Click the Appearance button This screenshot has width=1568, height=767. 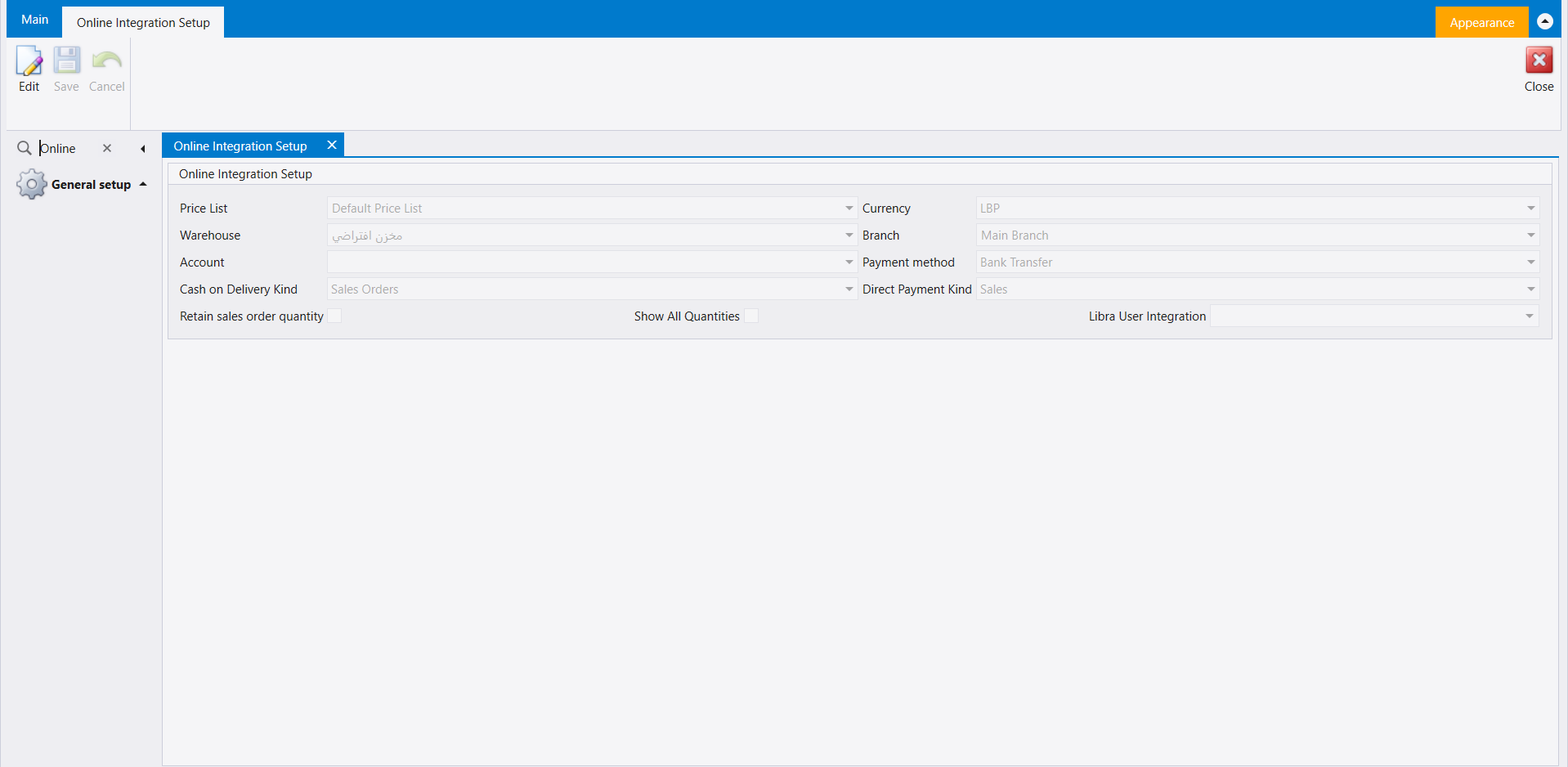coord(1481,22)
